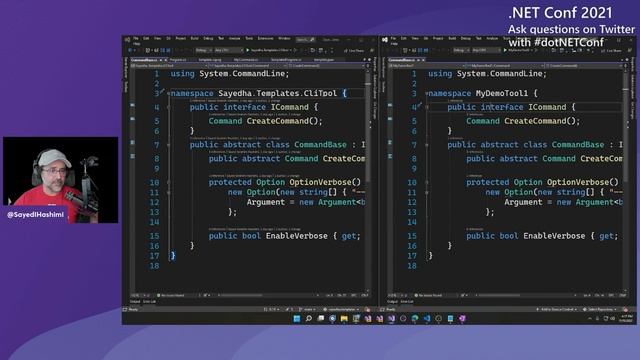
Task: Click 'MyDemoTool1' namespace name in right editor
Action: pyautogui.click(x=502, y=93)
